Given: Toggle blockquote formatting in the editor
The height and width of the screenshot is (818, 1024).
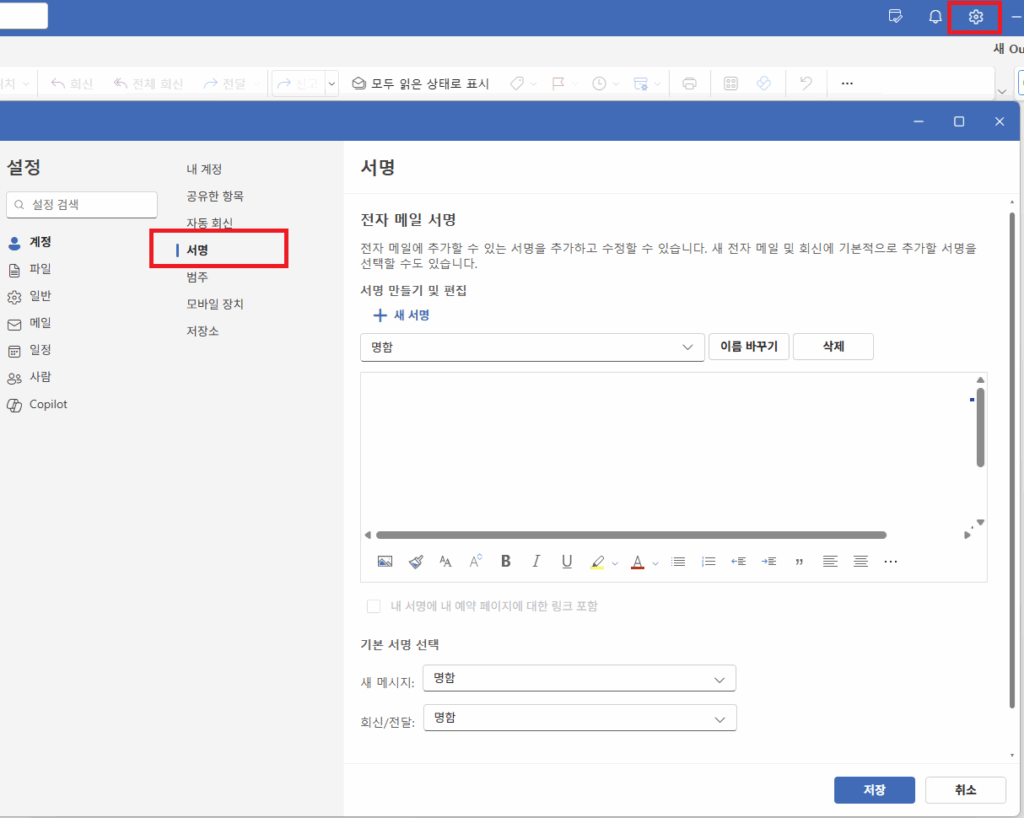Looking at the screenshot, I should click(799, 561).
